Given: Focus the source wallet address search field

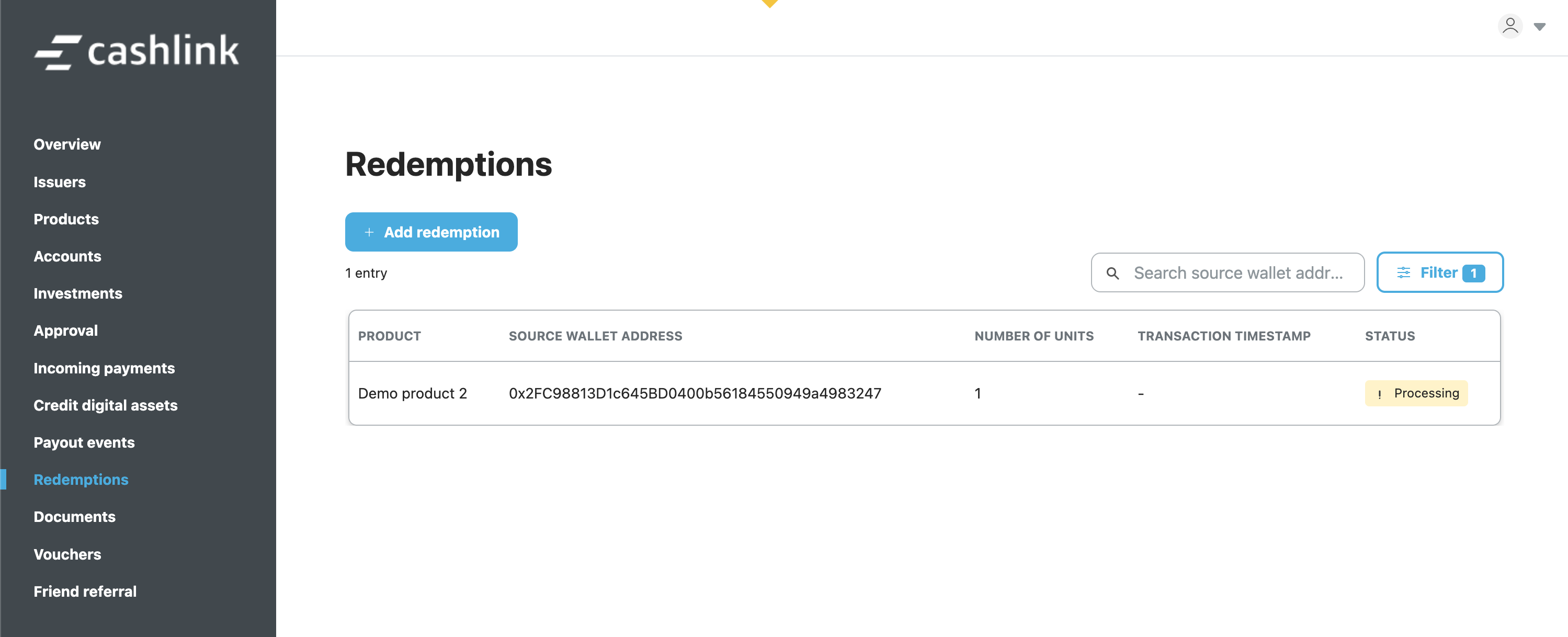Looking at the screenshot, I should point(1237,273).
